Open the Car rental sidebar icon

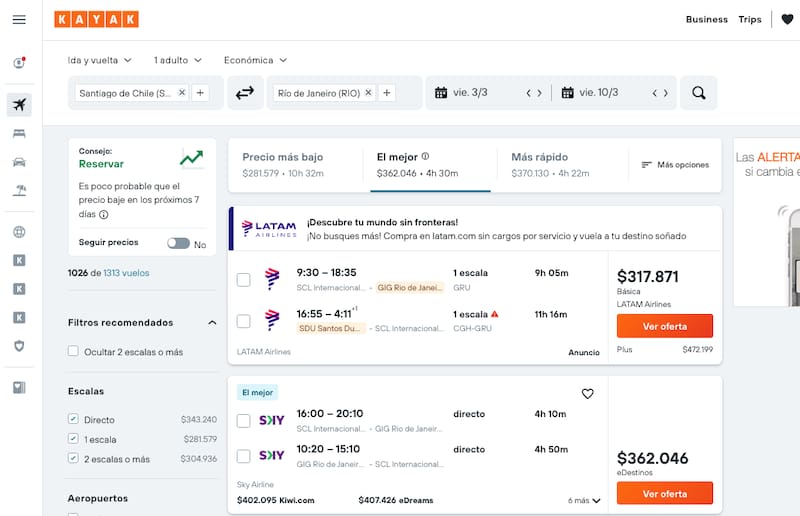click(19, 162)
